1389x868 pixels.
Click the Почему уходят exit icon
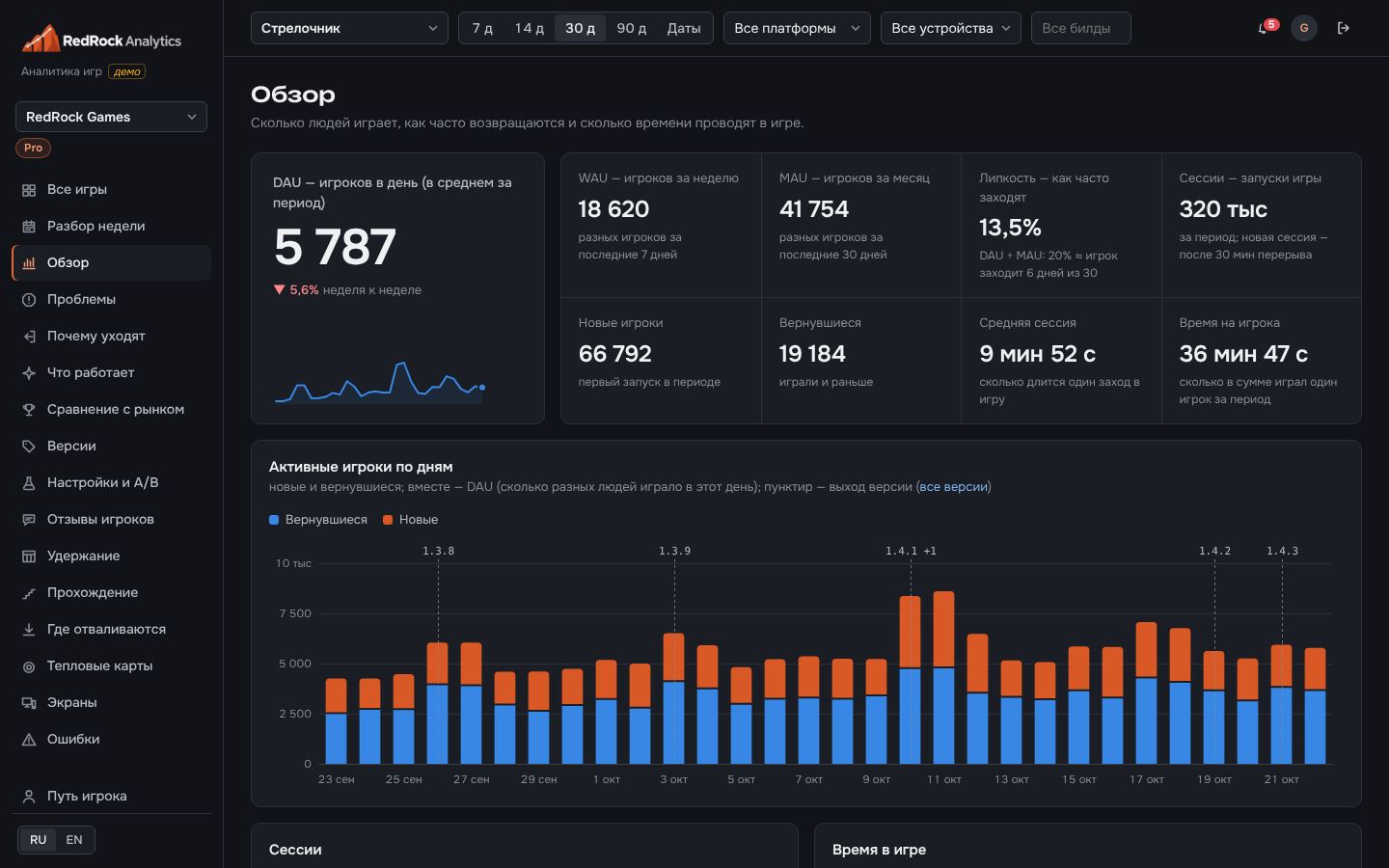29,337
